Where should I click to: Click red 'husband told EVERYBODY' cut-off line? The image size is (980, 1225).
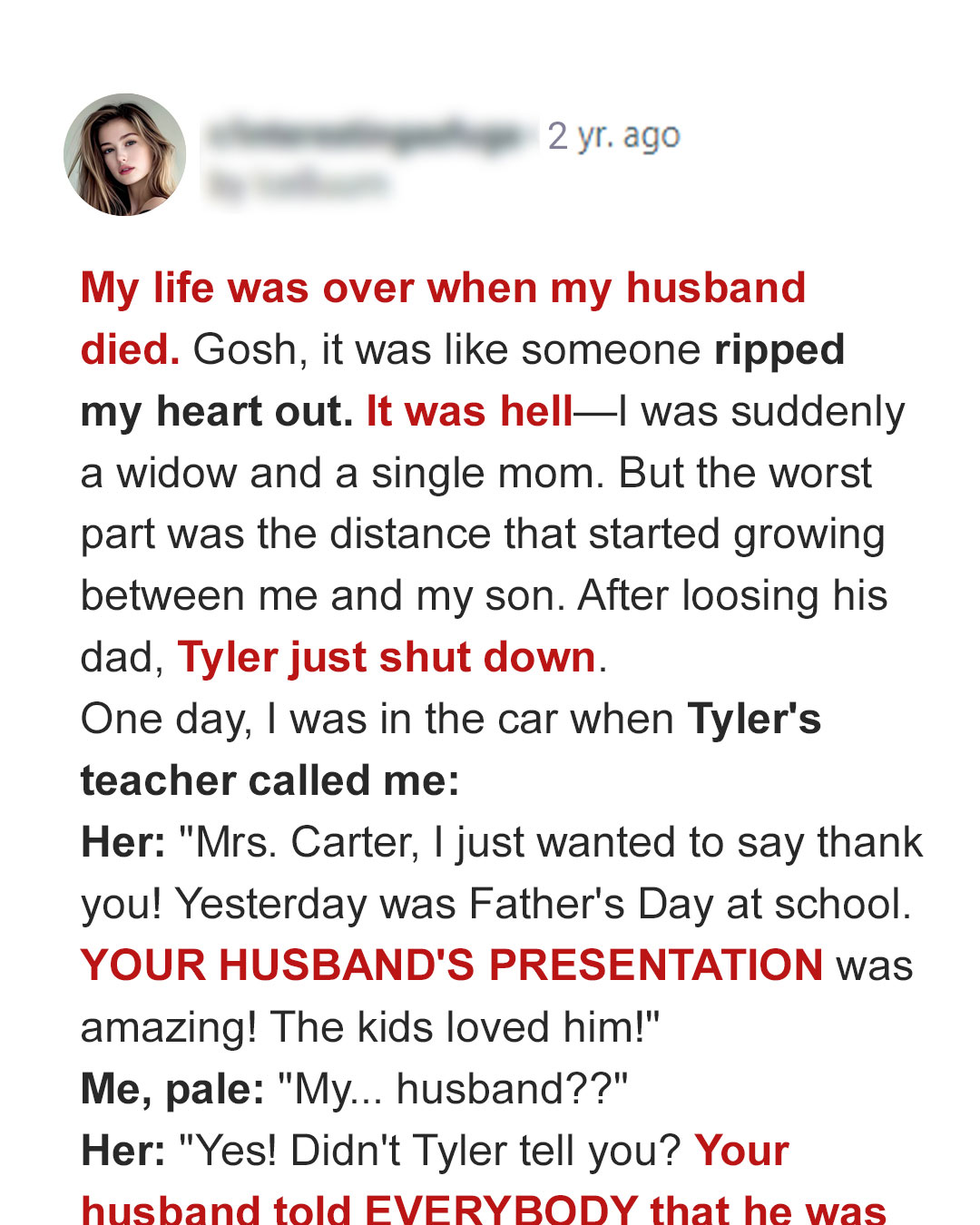click(x=484, y=1208)
